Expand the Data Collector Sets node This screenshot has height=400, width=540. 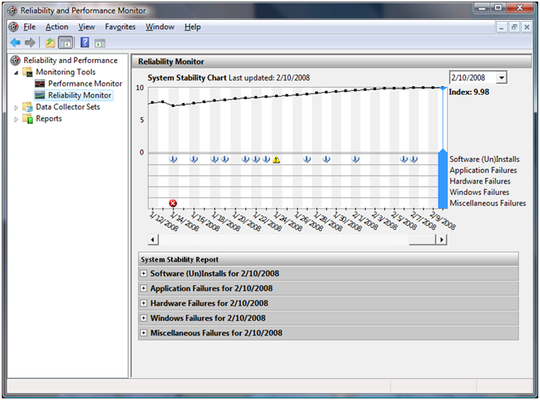[16, 107]
